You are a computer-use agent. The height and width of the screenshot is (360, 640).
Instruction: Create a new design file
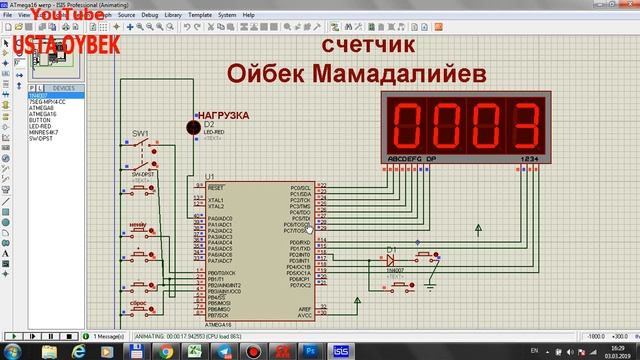click(x=8, y=27)
